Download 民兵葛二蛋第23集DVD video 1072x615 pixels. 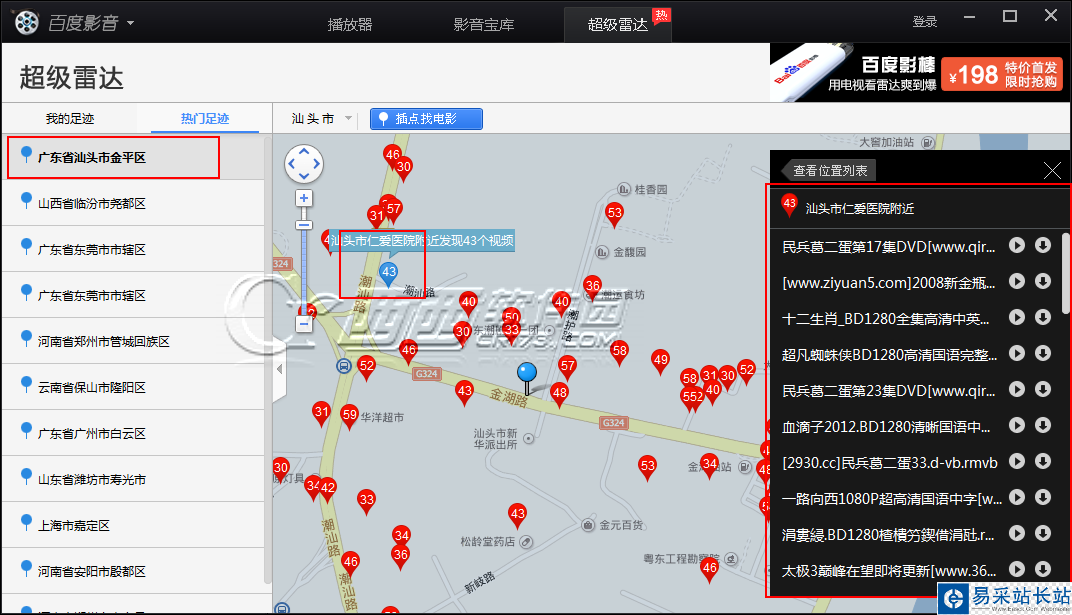coord(1043,390)
